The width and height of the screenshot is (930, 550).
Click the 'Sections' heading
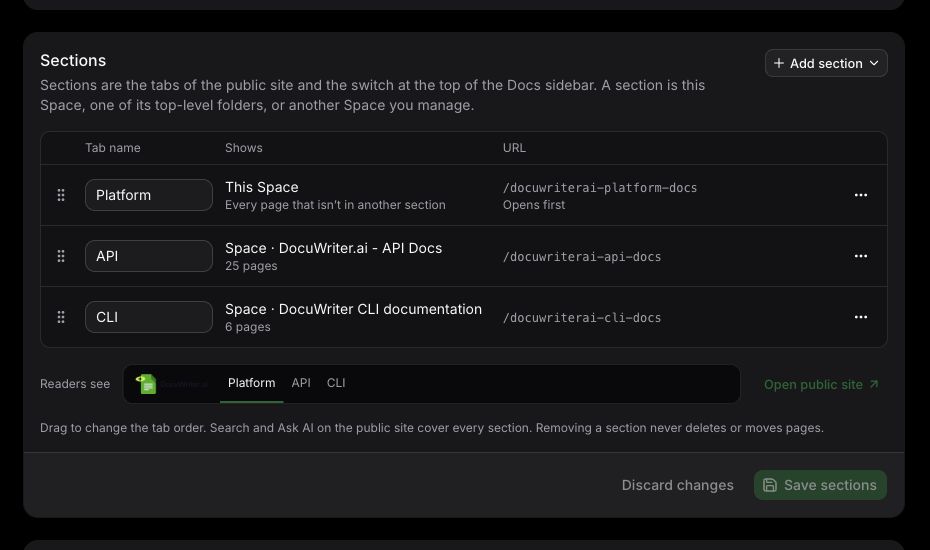coord(73,61)
